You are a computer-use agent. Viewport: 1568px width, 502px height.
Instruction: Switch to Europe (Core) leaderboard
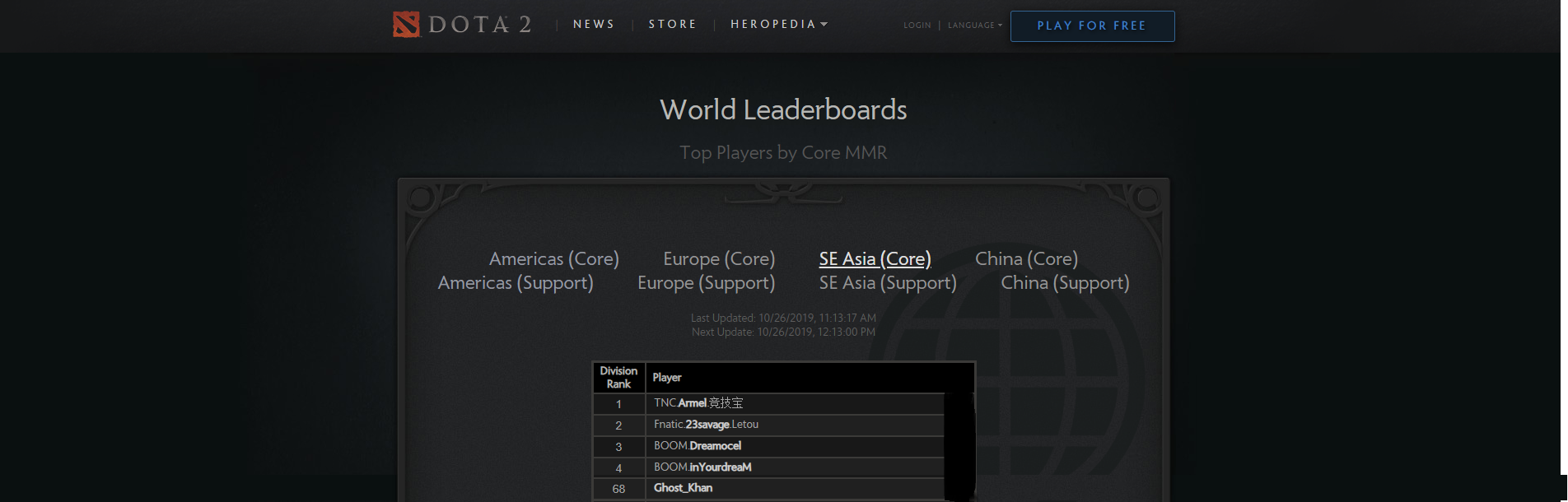(x=719, y=258)
